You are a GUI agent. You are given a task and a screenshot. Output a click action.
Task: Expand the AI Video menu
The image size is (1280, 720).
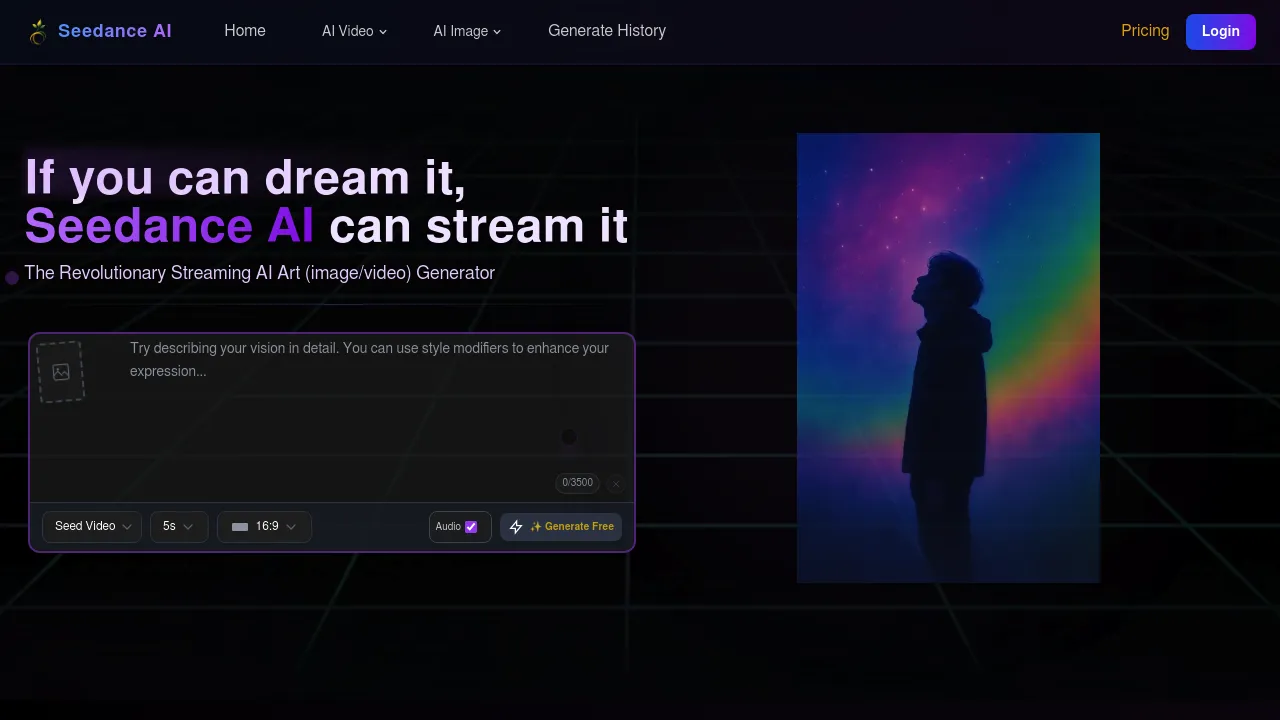(354, 31)
